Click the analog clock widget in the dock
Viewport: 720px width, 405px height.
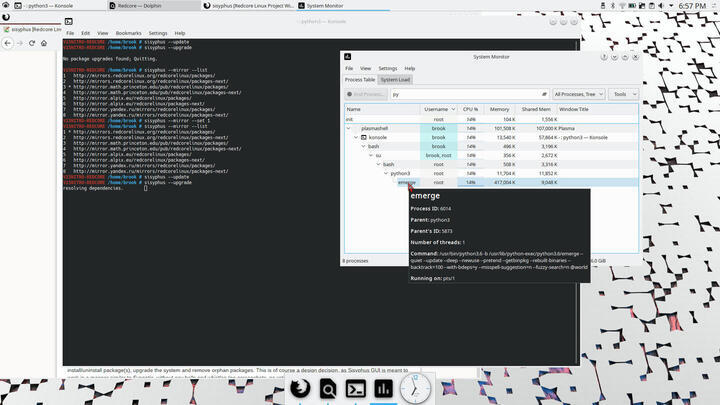coord(415,389)
